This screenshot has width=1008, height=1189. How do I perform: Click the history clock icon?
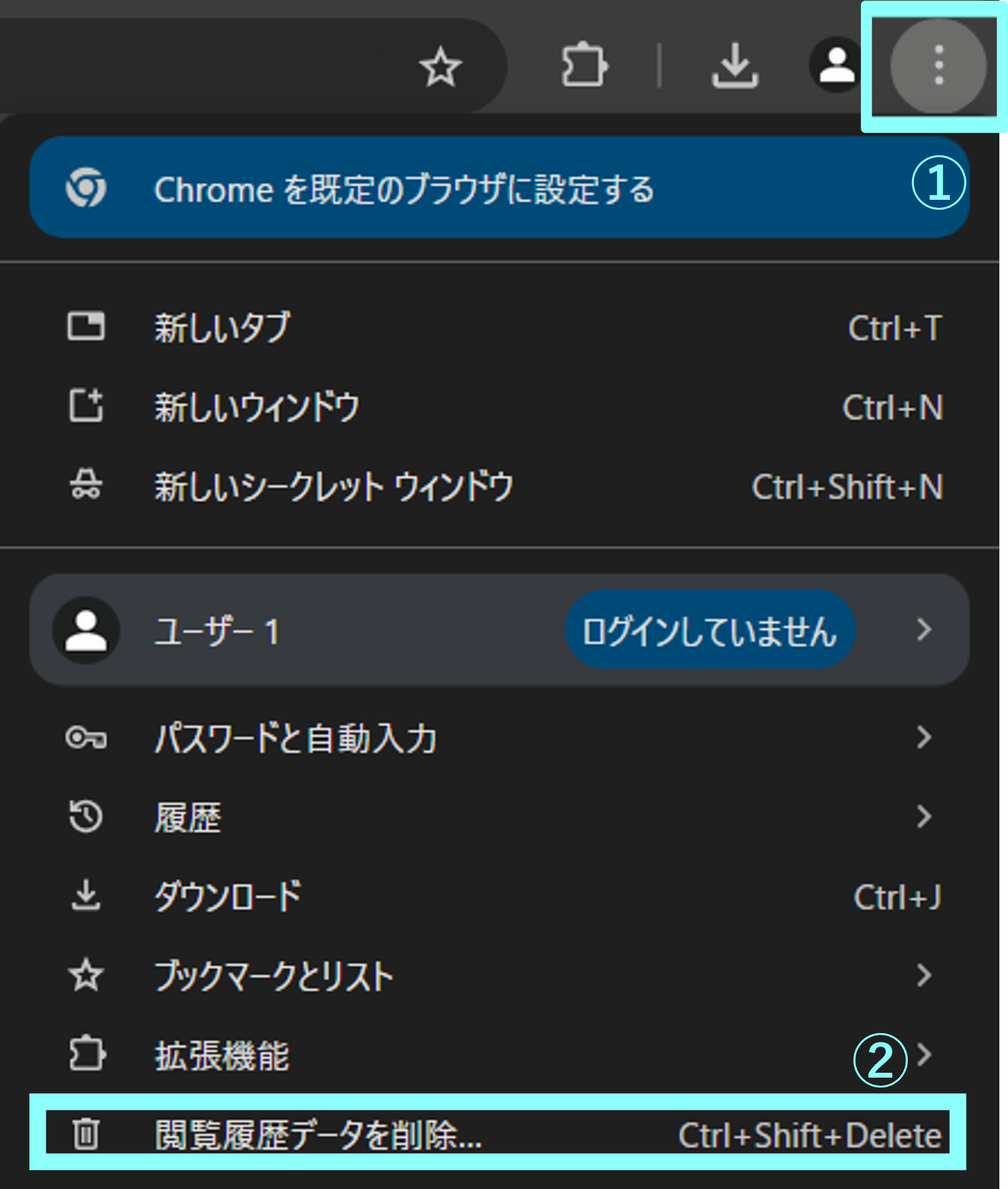coord(86,817)
